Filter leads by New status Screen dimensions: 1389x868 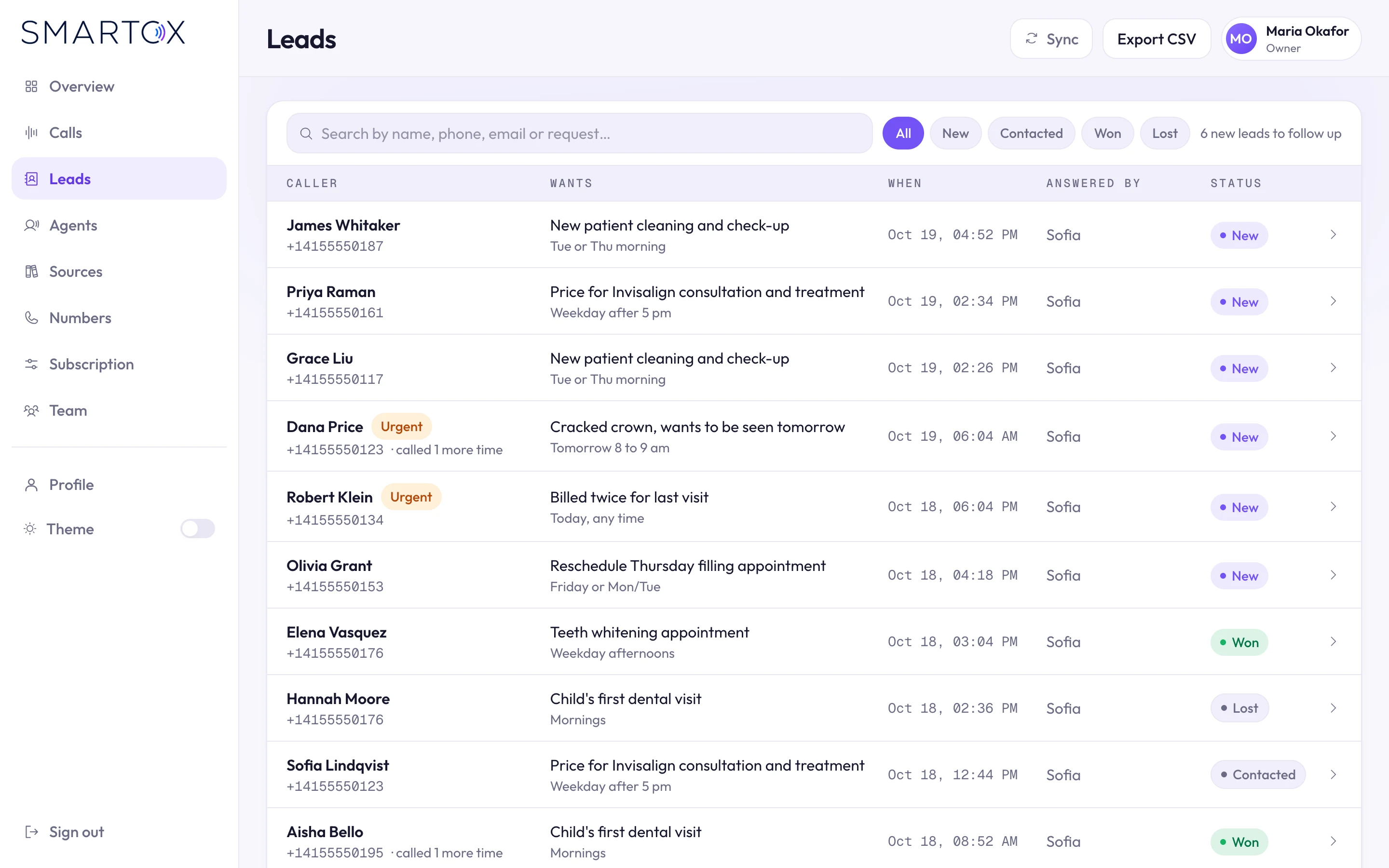click(x=955, y=133)
